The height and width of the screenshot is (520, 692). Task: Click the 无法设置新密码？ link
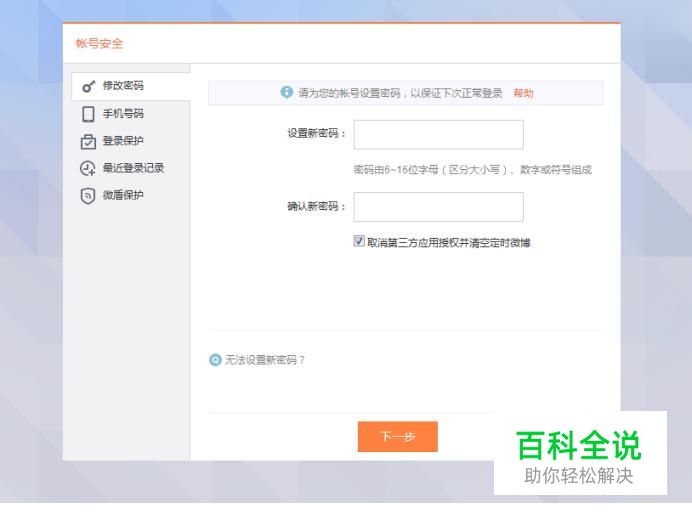[x=265, y=360]
